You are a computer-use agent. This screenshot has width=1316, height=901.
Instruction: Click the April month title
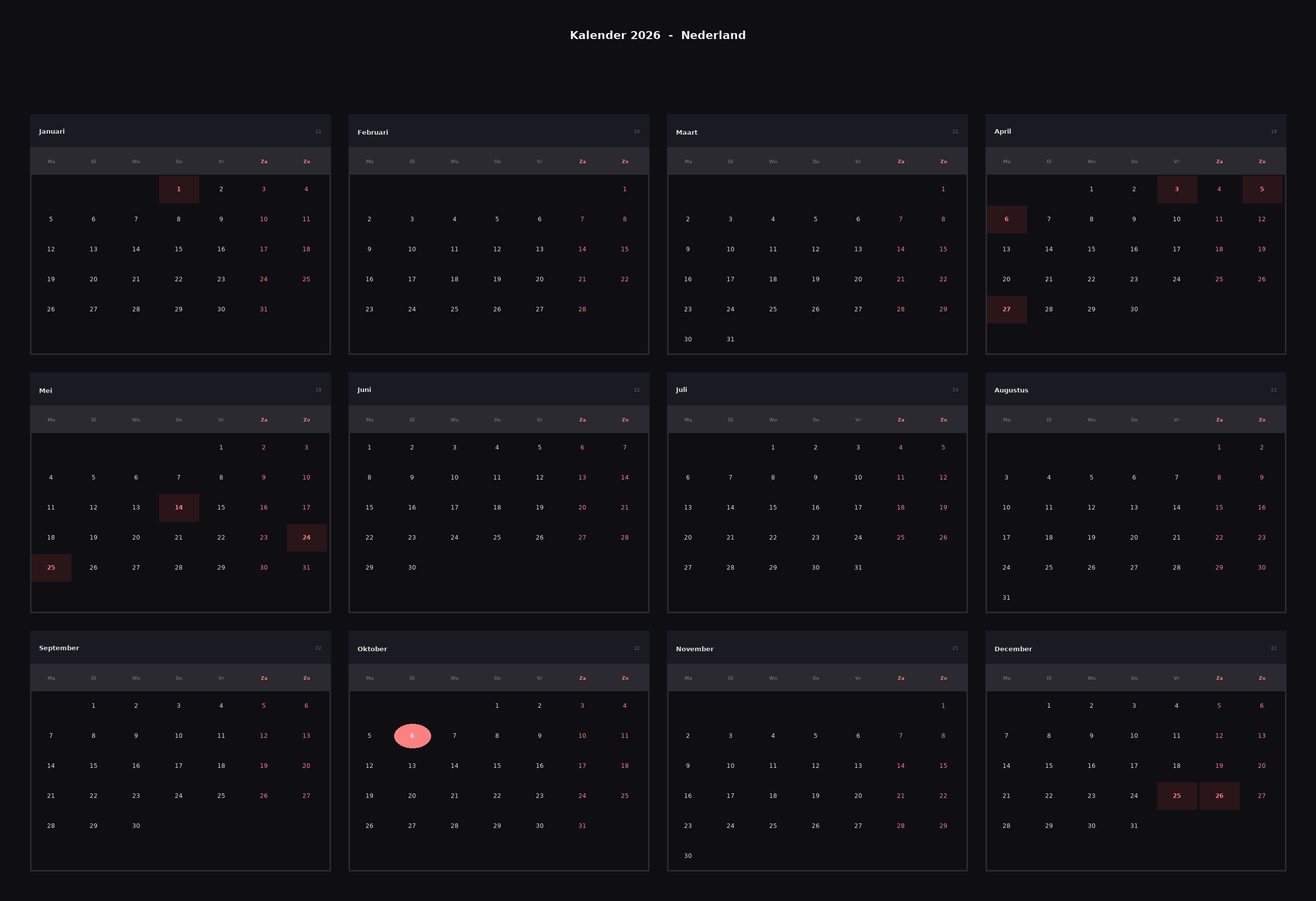[x=1003, y=131]
